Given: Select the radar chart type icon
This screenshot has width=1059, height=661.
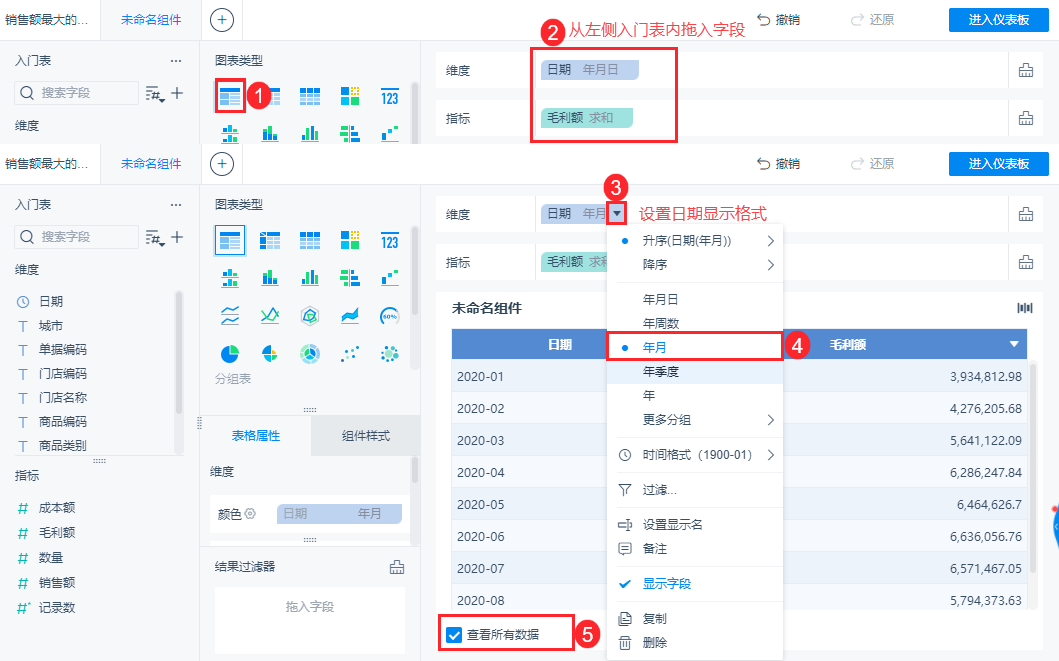Looking at the screenshot, I should pos(310,315).
